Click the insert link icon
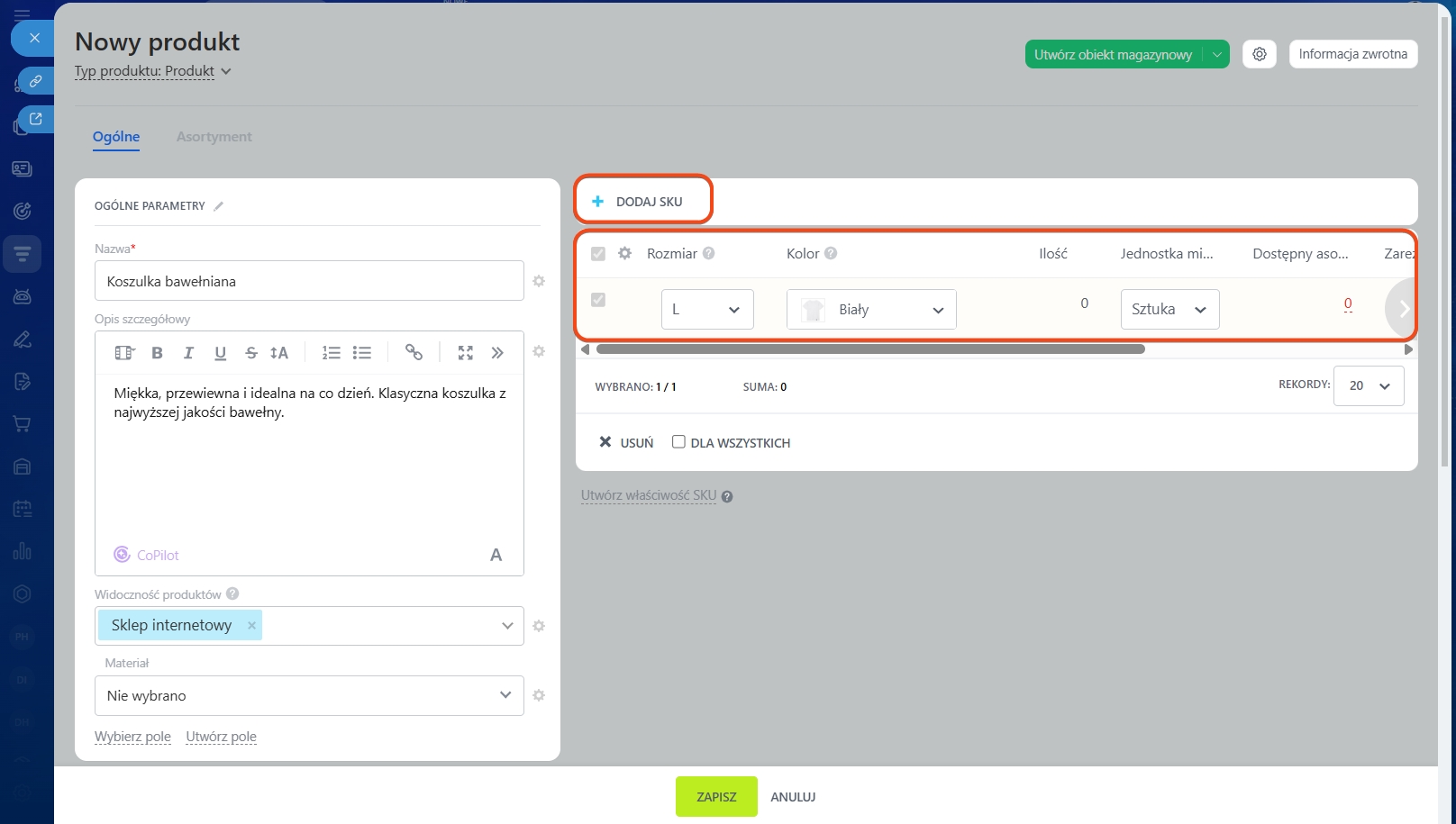The width and height of the screenshot is (1456, 824). point(414,353)
